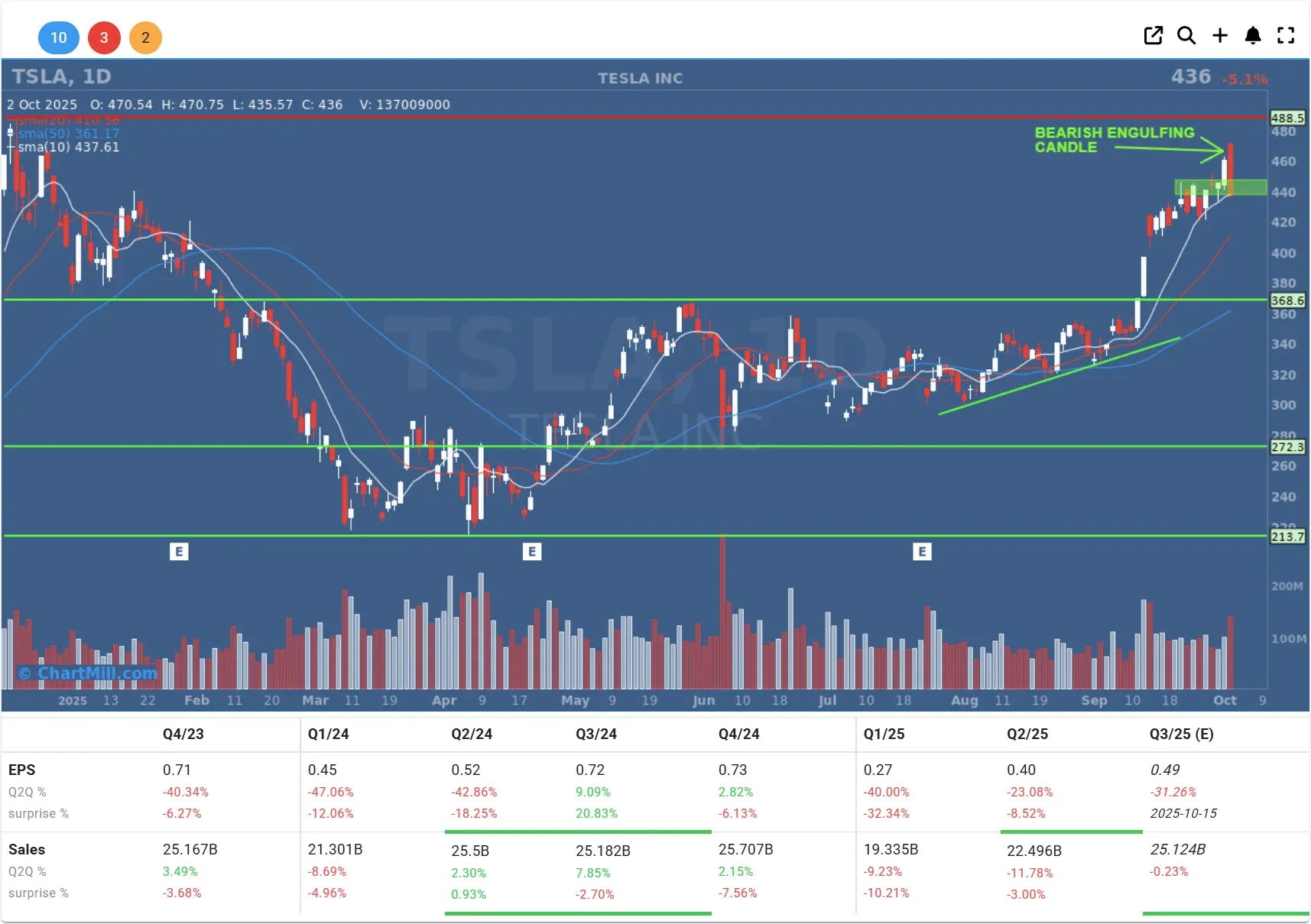Select the Q3/25 (E) column header

click(x=1181, y=734)
